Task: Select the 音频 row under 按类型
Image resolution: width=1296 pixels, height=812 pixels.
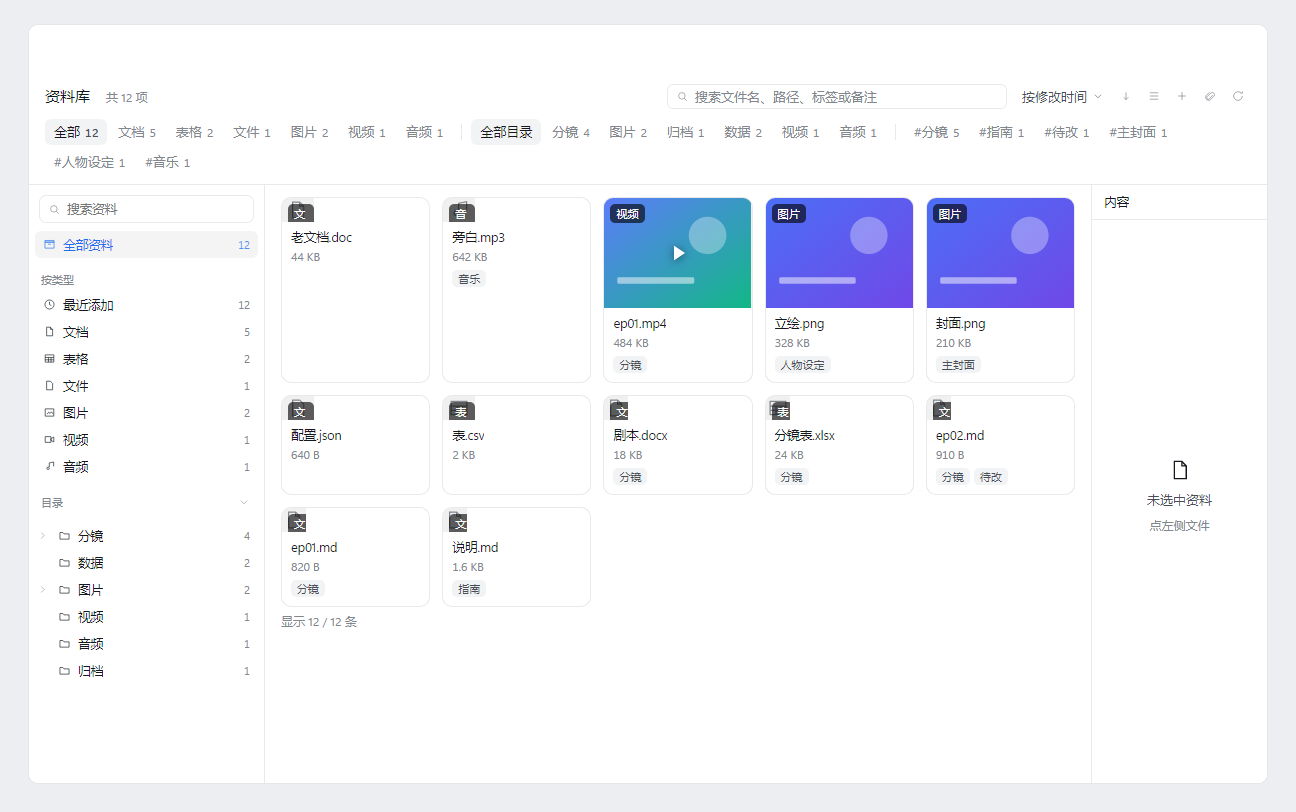Action: click(146, 467)
